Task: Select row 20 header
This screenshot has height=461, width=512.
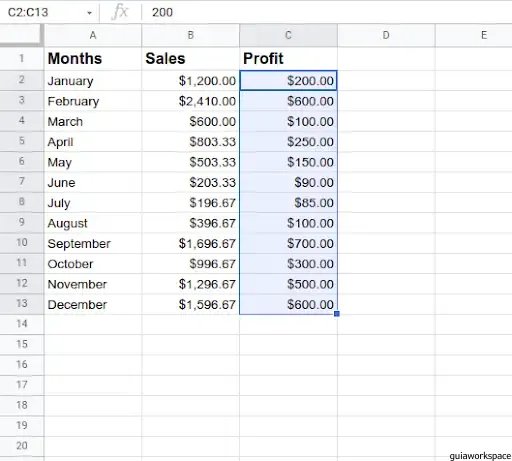Action: click(x=22, y=446)
